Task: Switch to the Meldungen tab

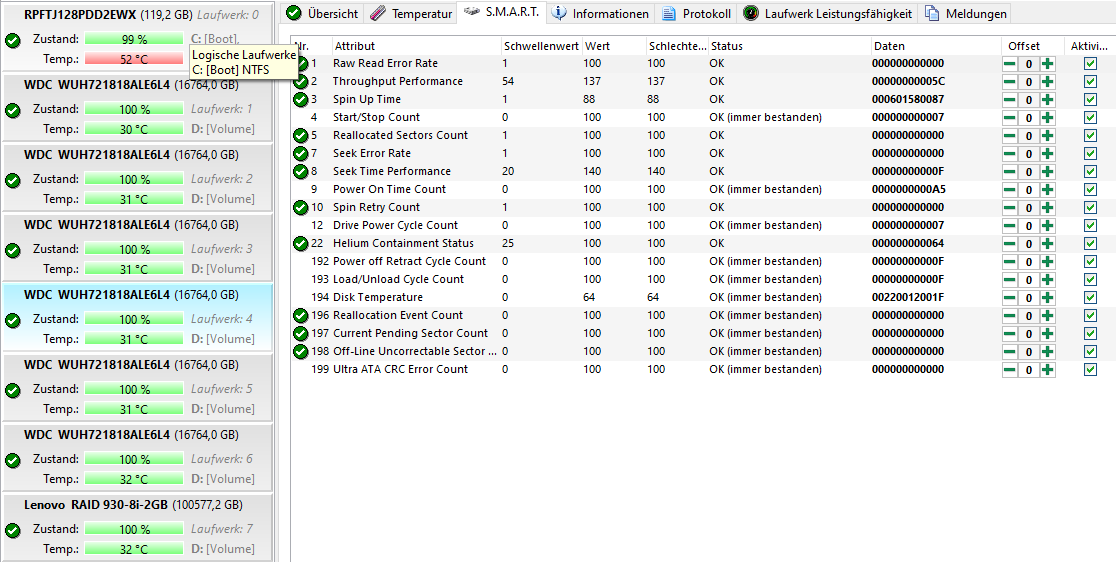Action: (966, 14)
